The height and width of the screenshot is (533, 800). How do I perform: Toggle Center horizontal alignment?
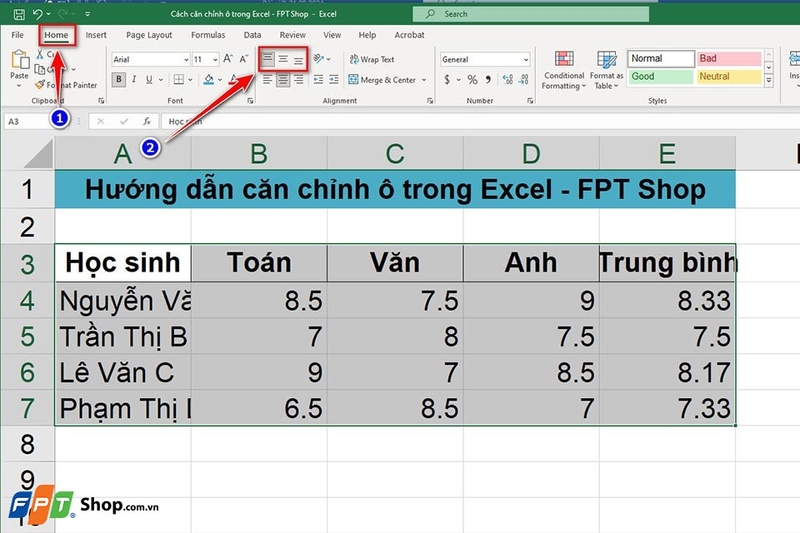[x=283, y=80]
